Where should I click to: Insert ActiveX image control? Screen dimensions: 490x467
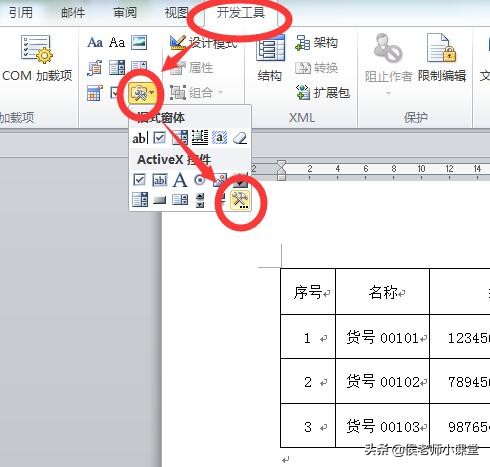[x=220, y=180]
